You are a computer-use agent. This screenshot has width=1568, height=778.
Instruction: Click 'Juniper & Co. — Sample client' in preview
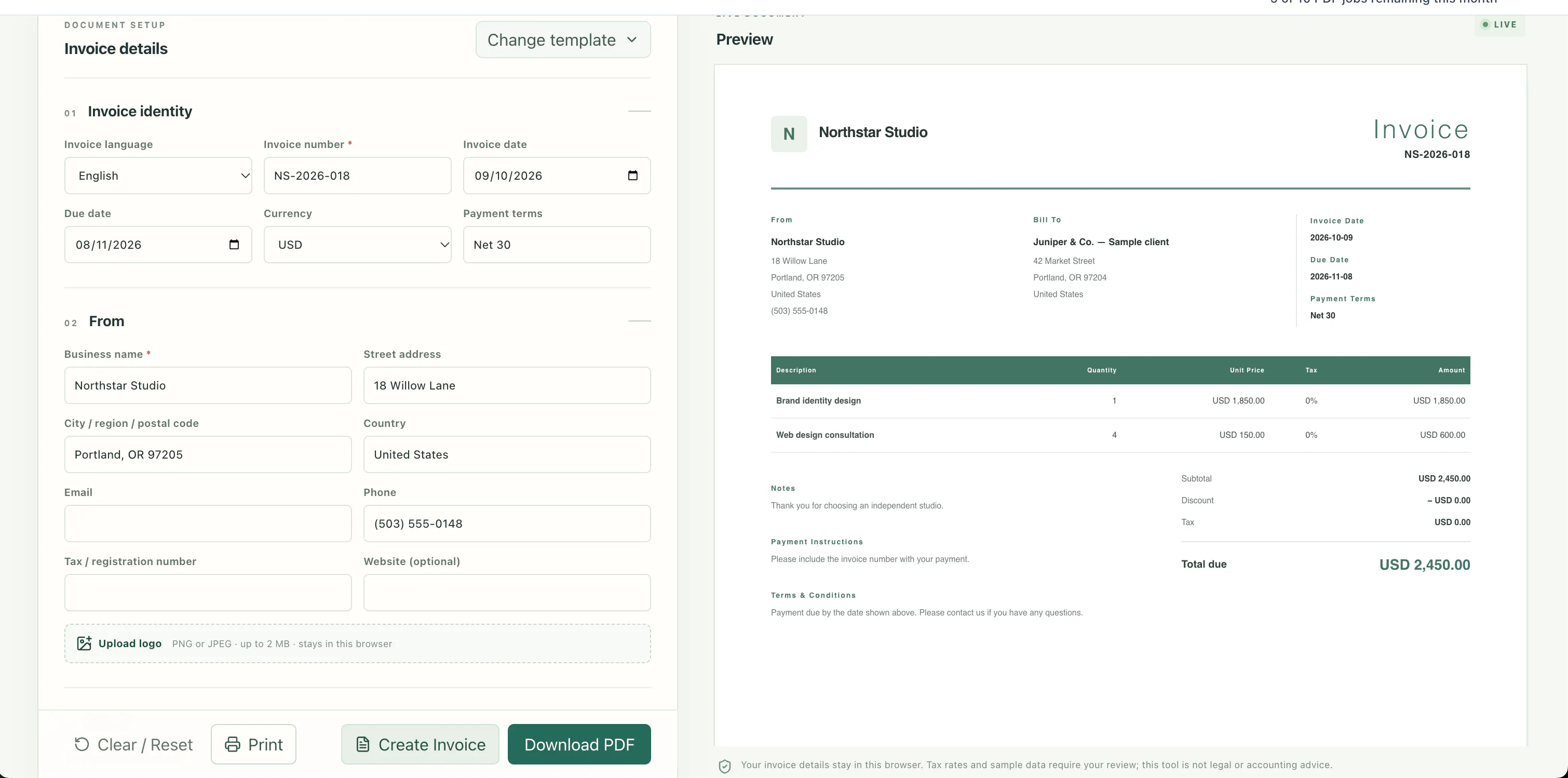(1101, 242)
